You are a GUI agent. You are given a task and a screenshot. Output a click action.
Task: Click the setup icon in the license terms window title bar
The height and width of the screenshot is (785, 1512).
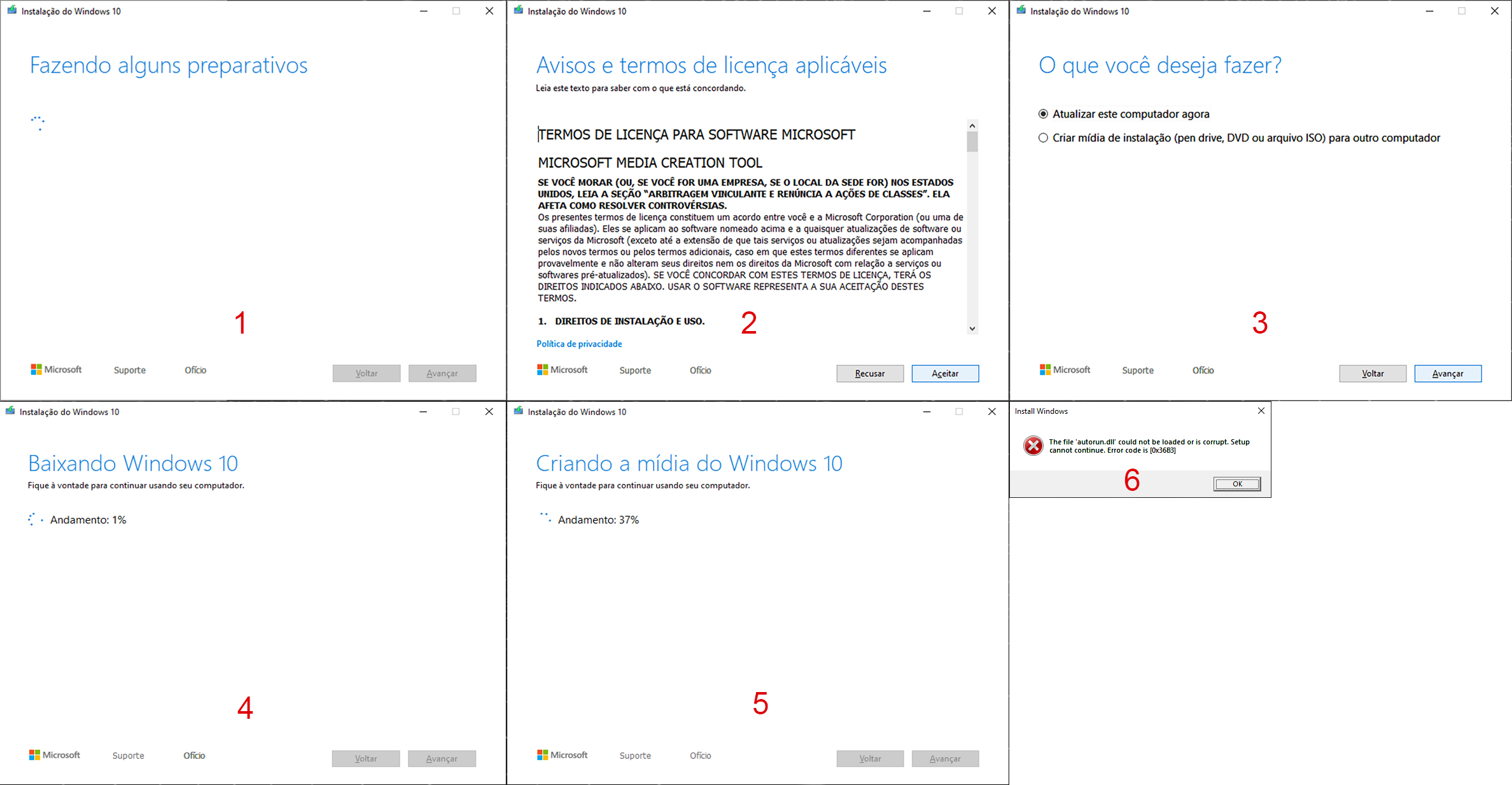click(519, 11)
